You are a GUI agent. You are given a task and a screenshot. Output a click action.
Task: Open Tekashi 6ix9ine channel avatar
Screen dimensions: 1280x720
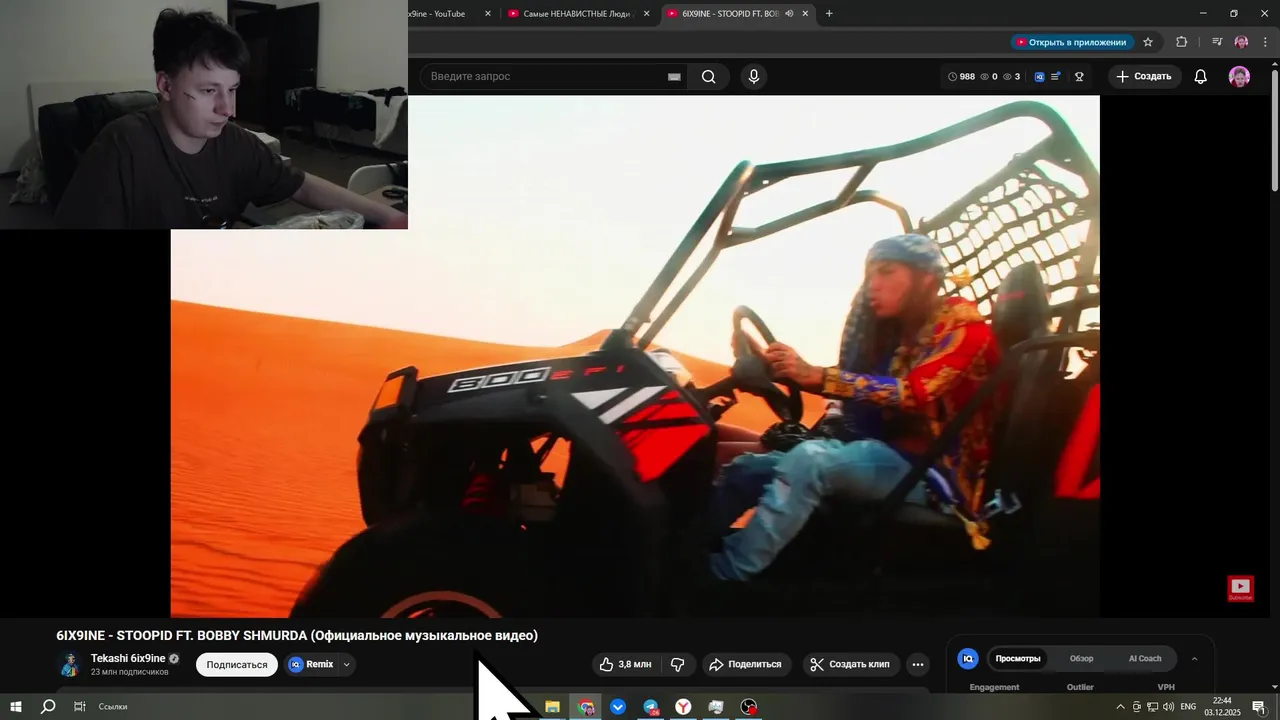[x=70, y=664]
